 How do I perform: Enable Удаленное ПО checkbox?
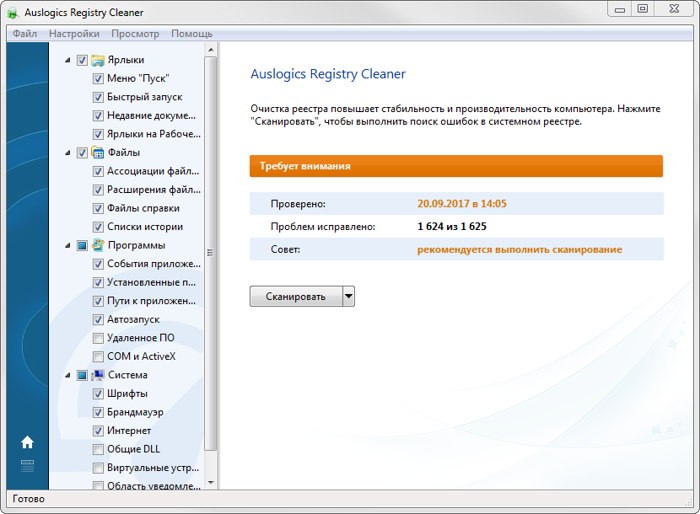(x=98, y=338)
